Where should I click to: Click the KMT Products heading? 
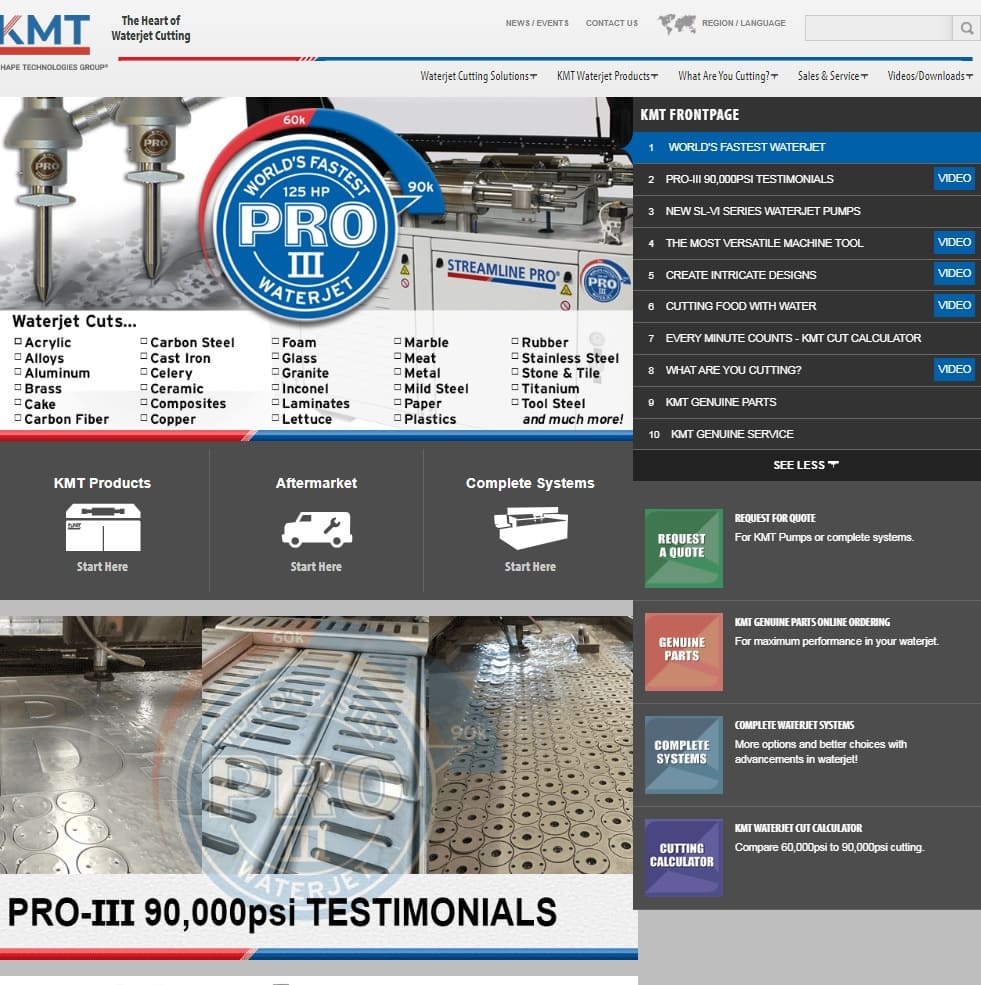(x=102, y=483)
